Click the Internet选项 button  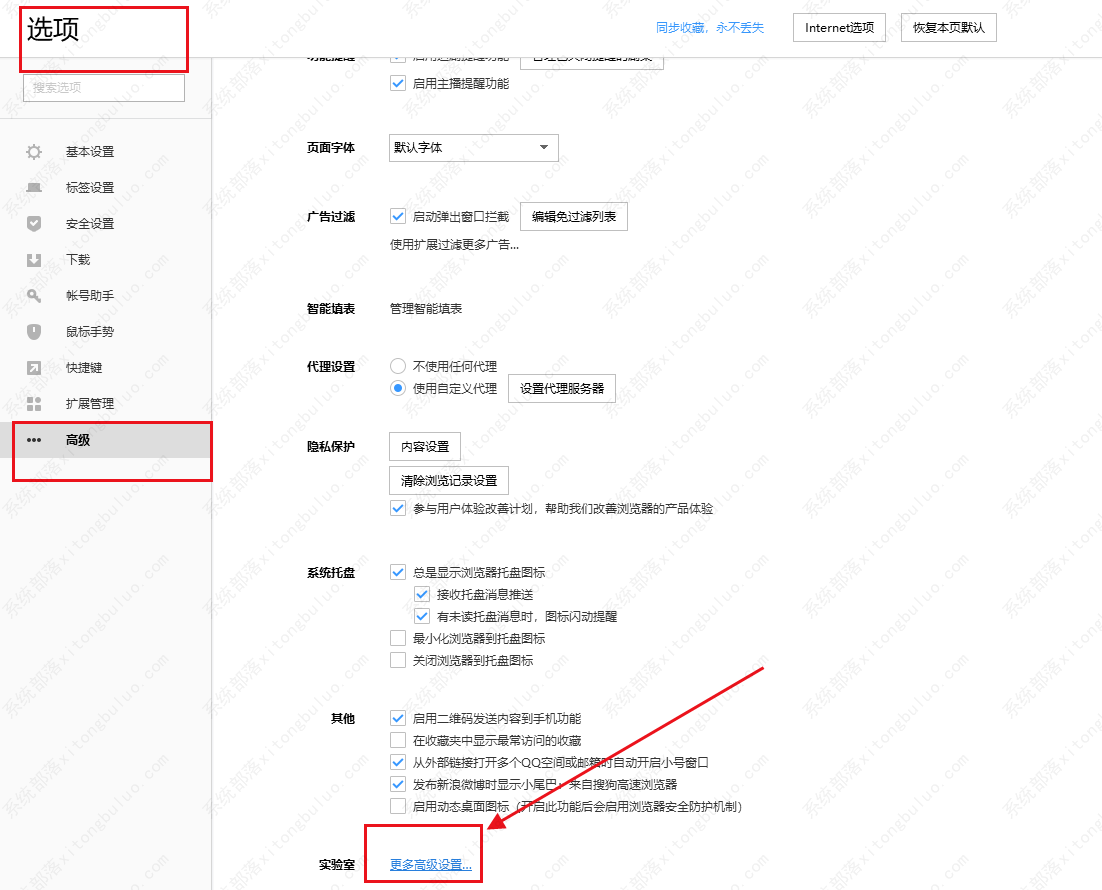click(x=839, y=27)
